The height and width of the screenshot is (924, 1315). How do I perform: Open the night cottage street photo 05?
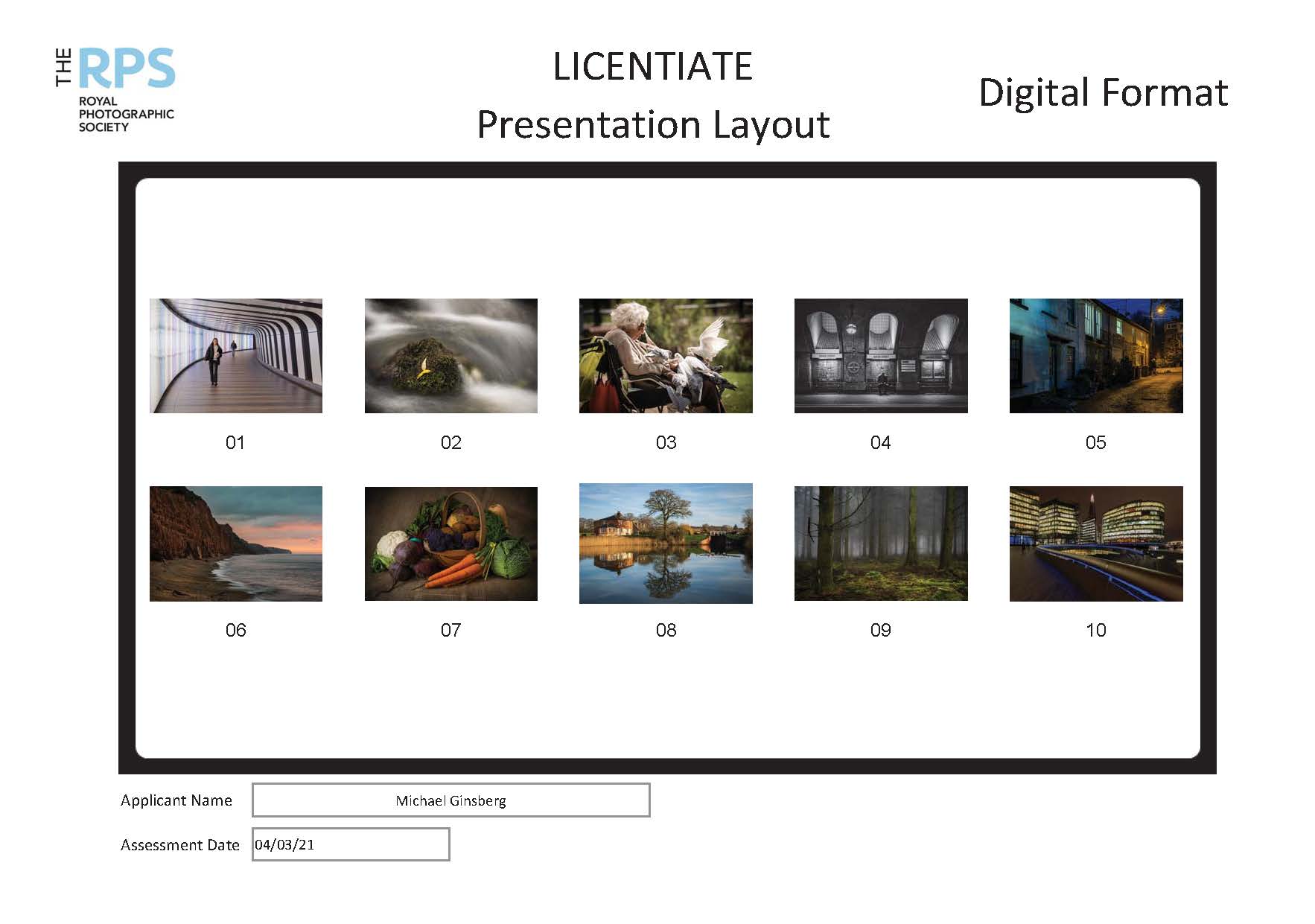pos(1095,356)
